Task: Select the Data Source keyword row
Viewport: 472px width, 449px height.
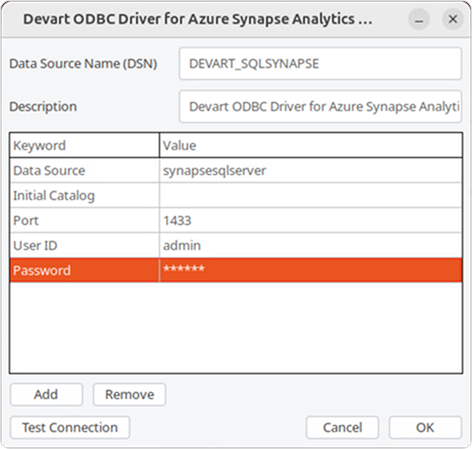Action: 236,171
